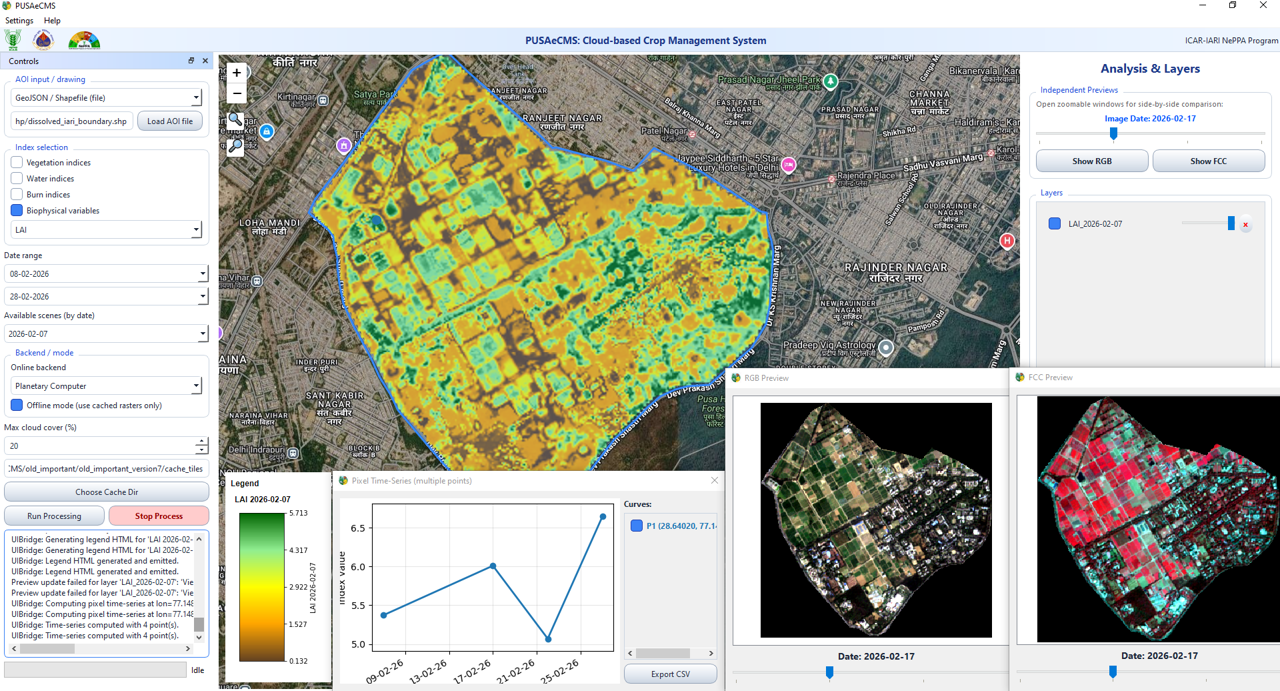The height and width of the screenshot is (691, 1280).
Task: Click the Run Processing button
Action: (55, 516)
